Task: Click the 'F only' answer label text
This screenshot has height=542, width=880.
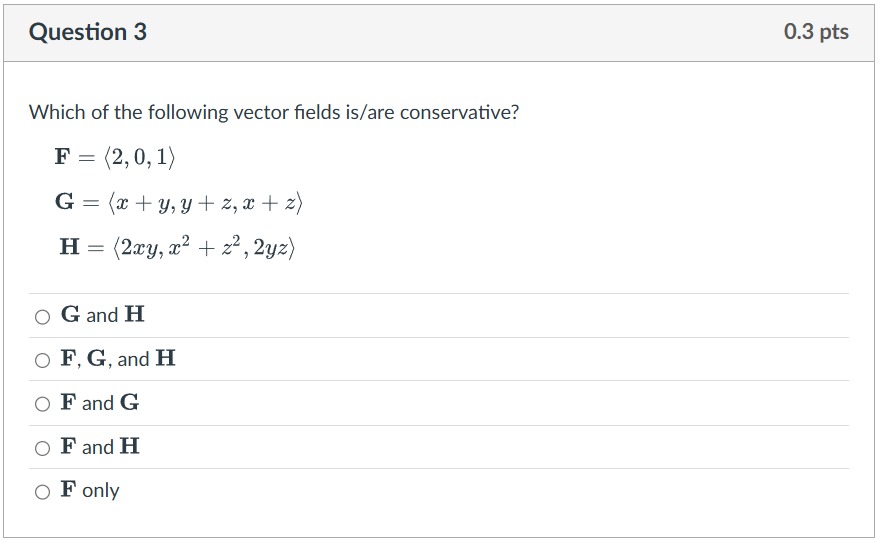Action: [90, 490]
